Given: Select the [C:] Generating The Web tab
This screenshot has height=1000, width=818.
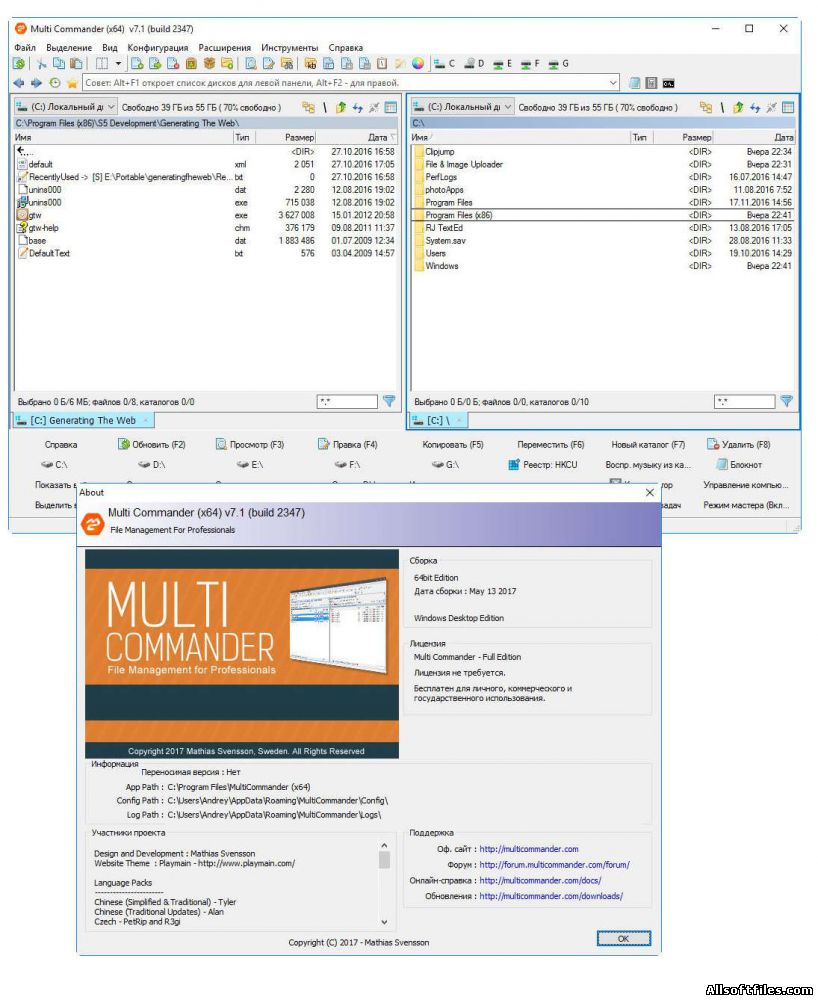Looking at the screenshot, I should [x=84, y=420].
